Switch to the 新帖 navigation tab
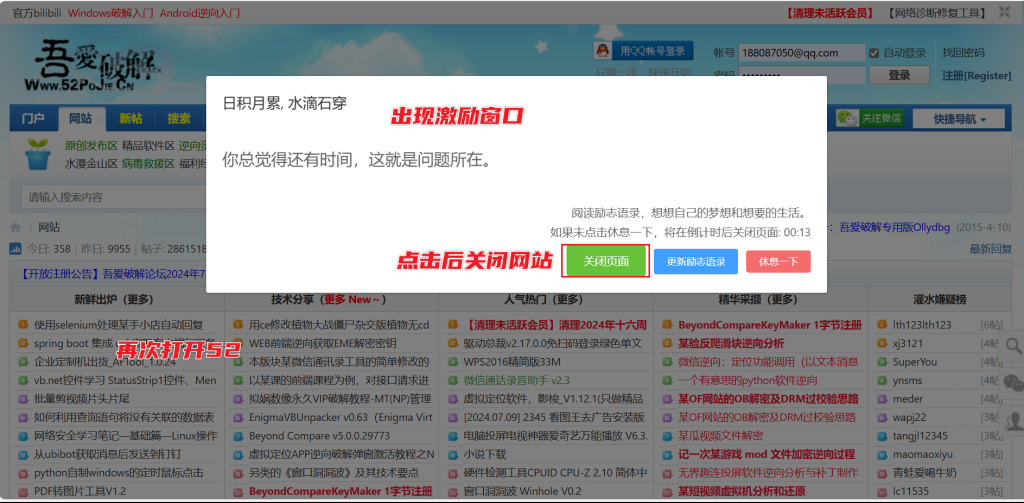The height and width of the screenshot is (503, 1024). click(x=131, y=119)
